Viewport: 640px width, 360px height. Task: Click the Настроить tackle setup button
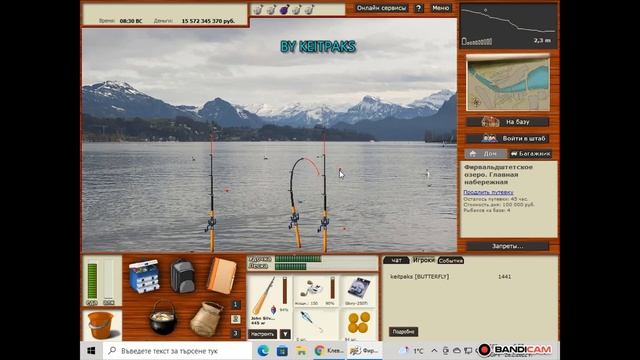(262, 334)
